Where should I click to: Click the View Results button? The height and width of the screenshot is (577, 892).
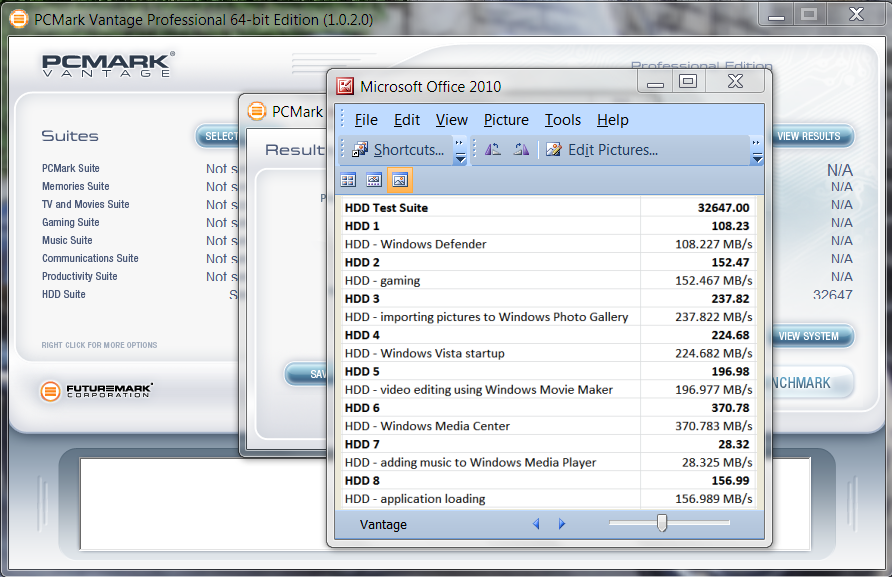click(x=809, y=136)
